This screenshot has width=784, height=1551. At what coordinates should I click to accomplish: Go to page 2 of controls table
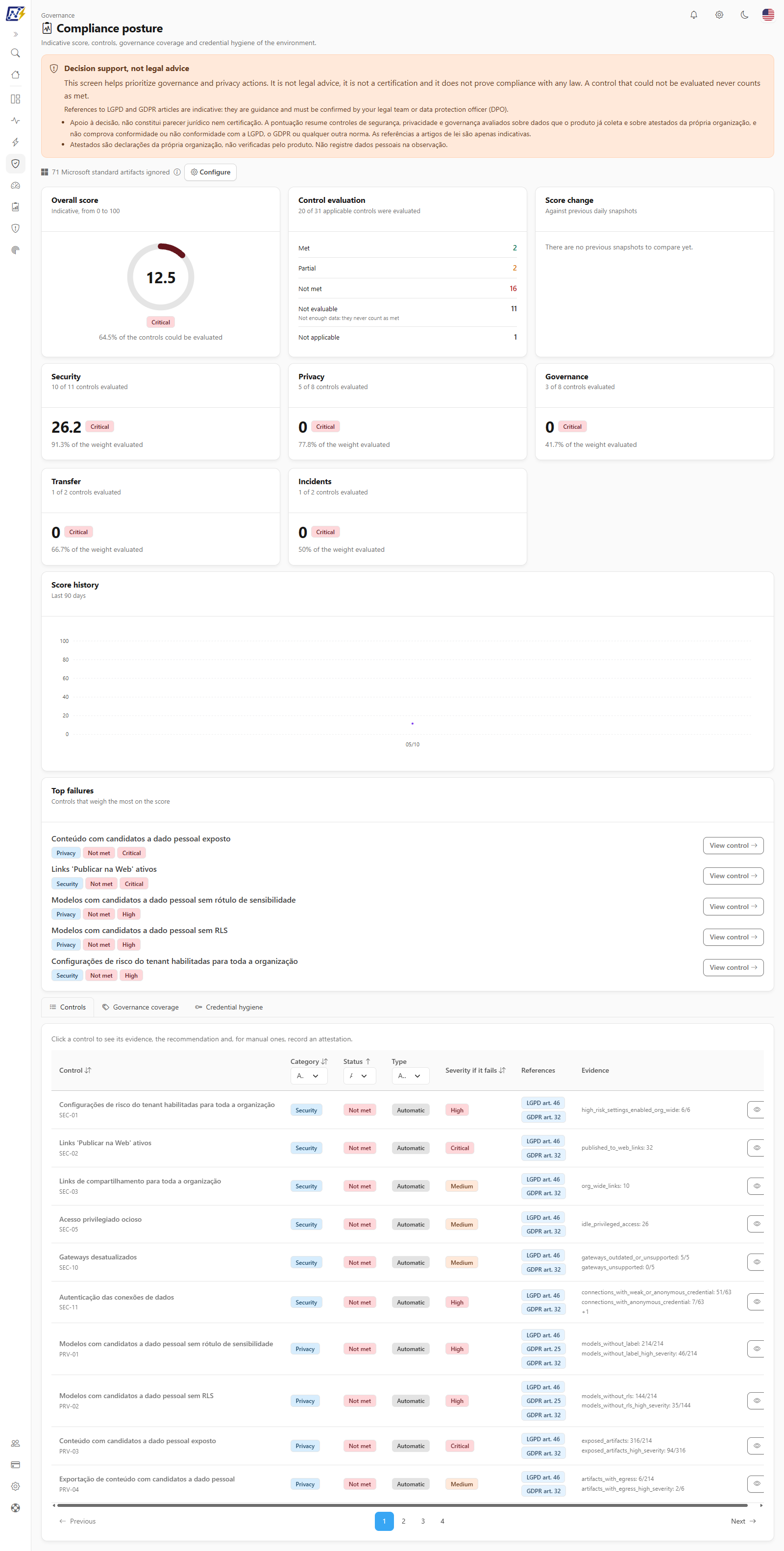click(x=403, y=1522)
